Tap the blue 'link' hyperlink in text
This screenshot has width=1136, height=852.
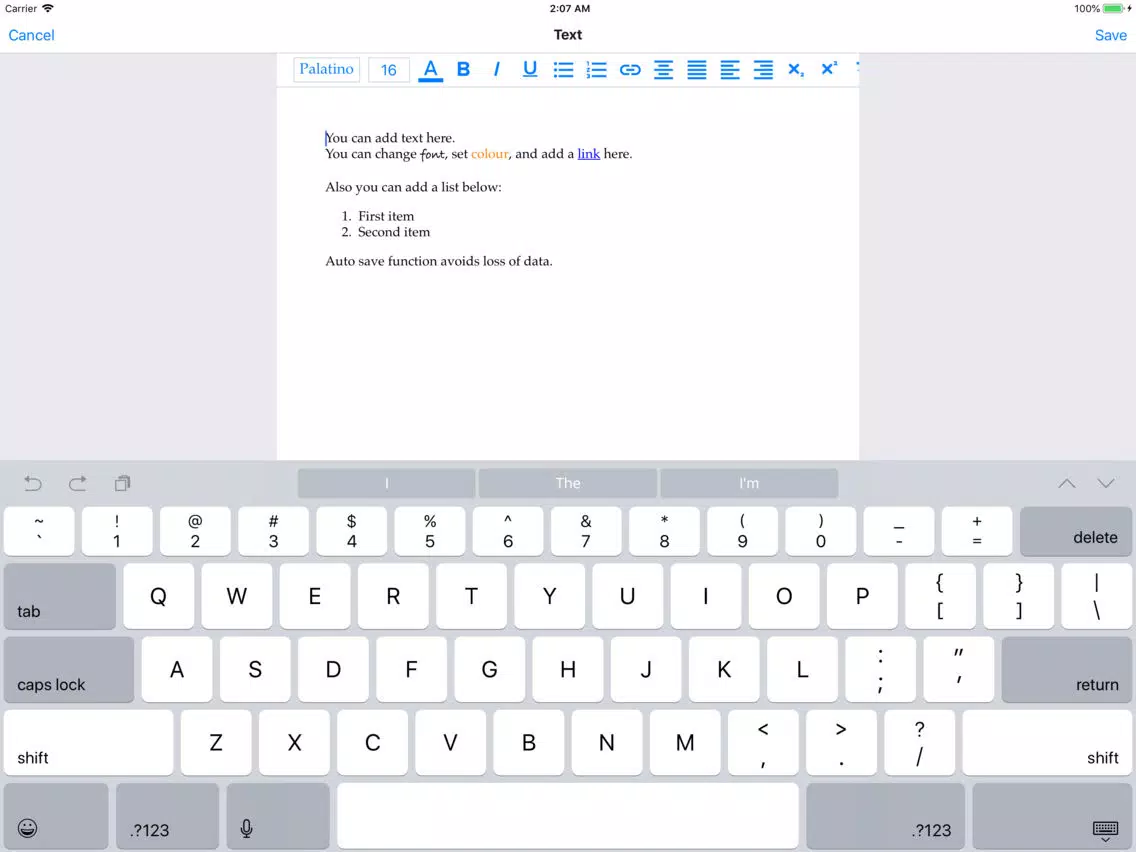click(x=588, y=154)
